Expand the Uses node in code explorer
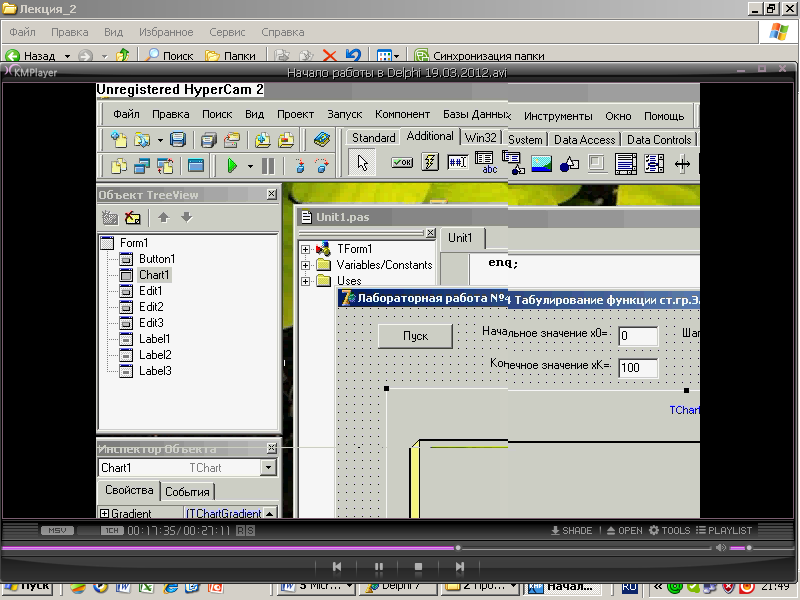 (305, 281)
